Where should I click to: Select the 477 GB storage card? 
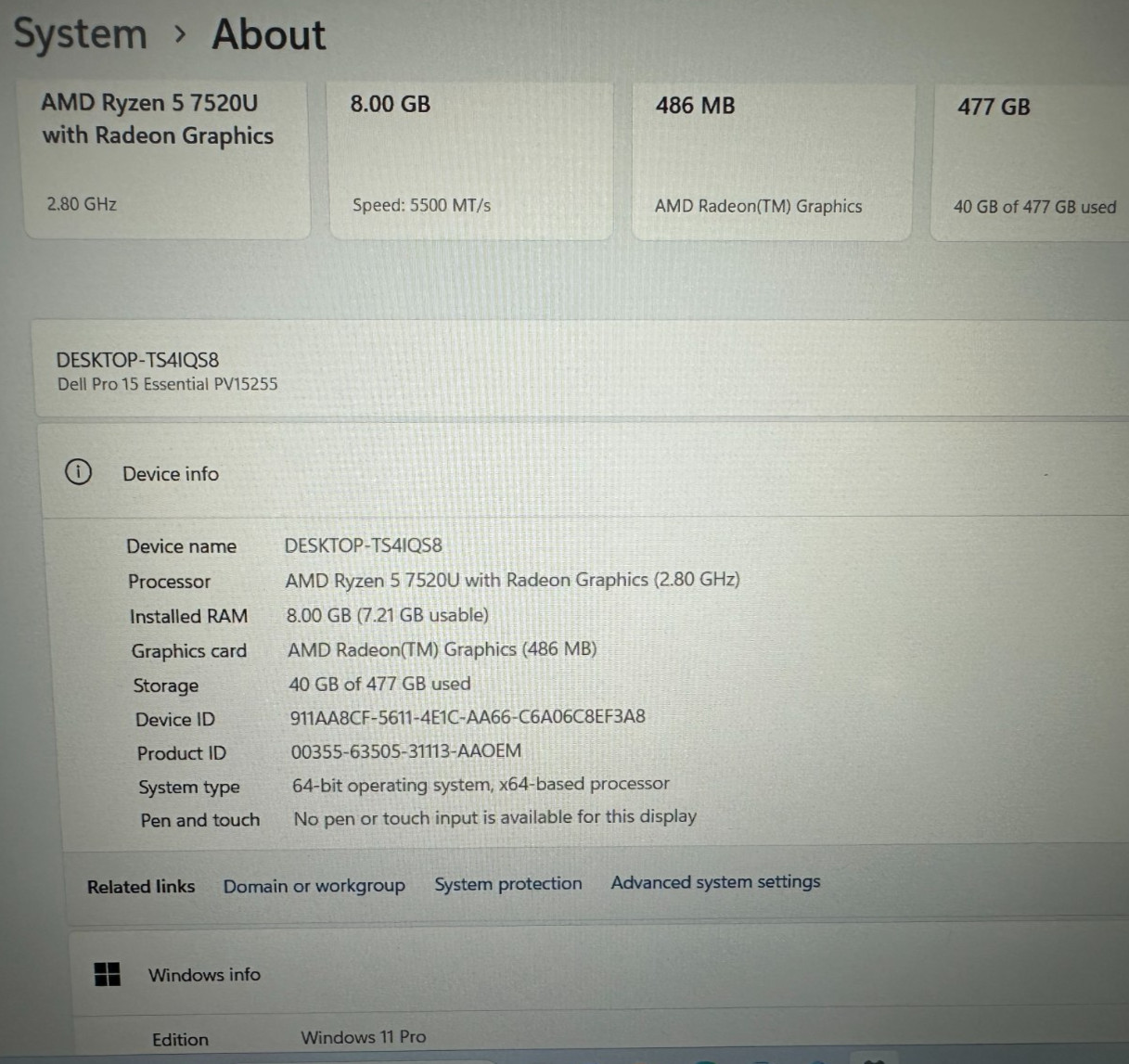tap(1030, 162)
